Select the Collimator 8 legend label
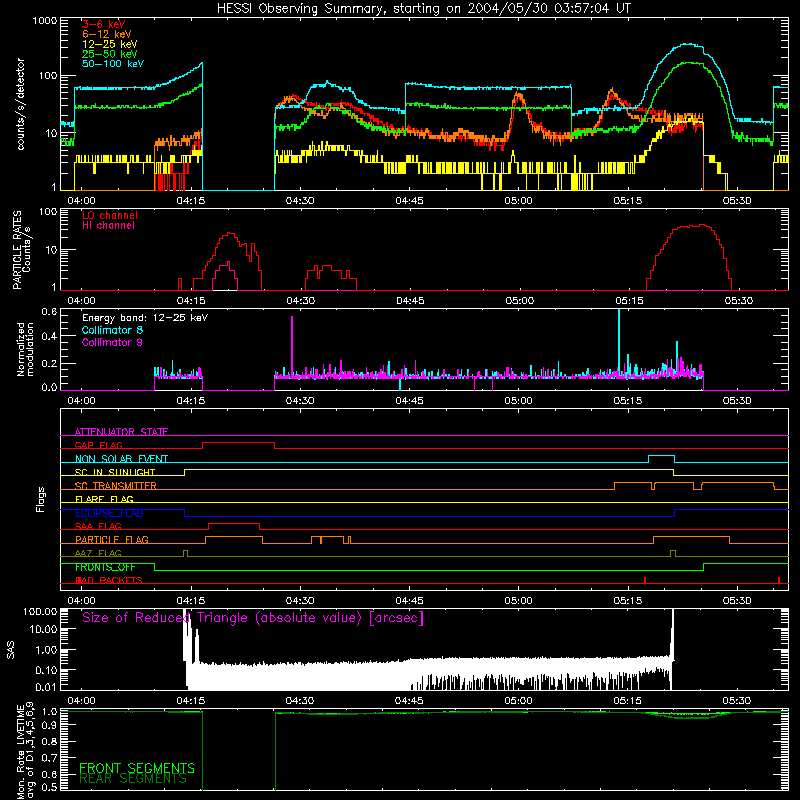The width and height of the screenshot is (800, 800). click(x=112, y=330)
